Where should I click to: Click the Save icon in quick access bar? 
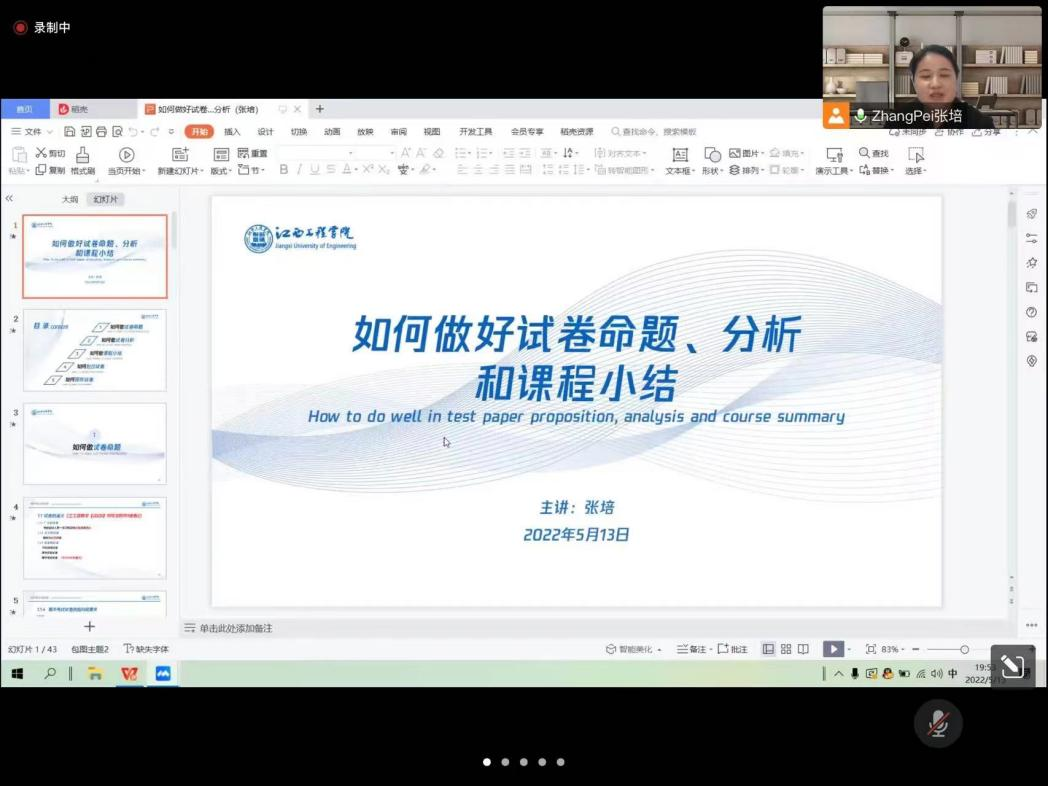(69, 132)
